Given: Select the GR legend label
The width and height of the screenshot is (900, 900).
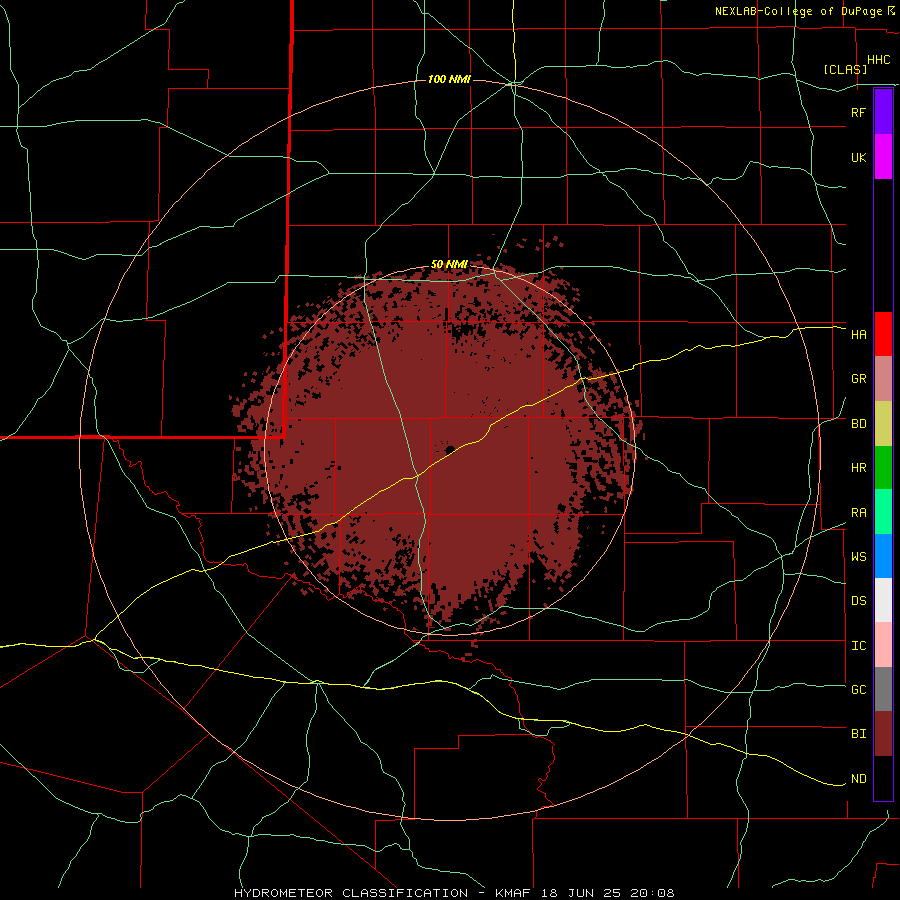Looking at the screenshot, I should (858, 379).
